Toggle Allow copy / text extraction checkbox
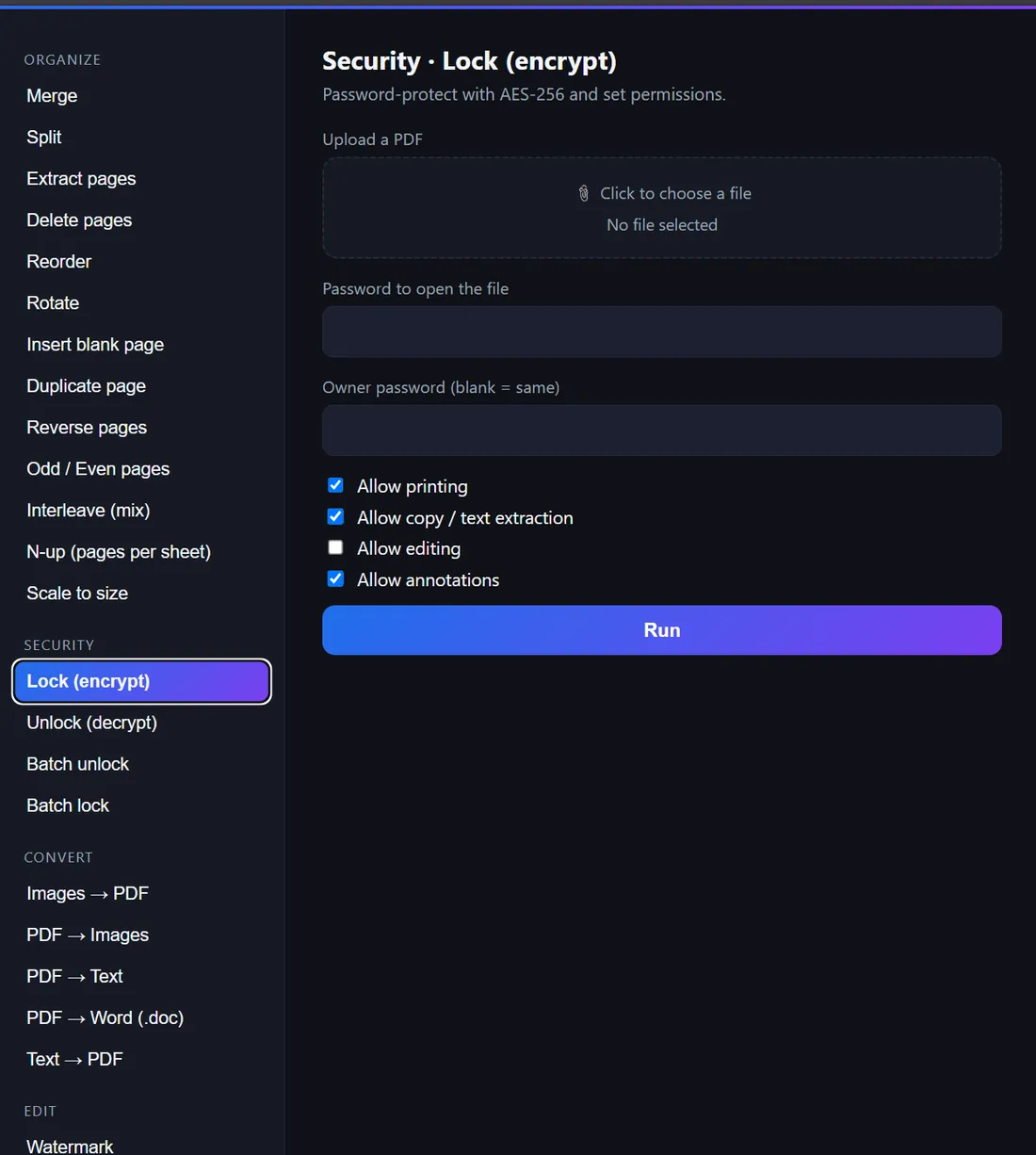The height and width of the screenshot is (1155, 1036). click(x=335, y=516)
